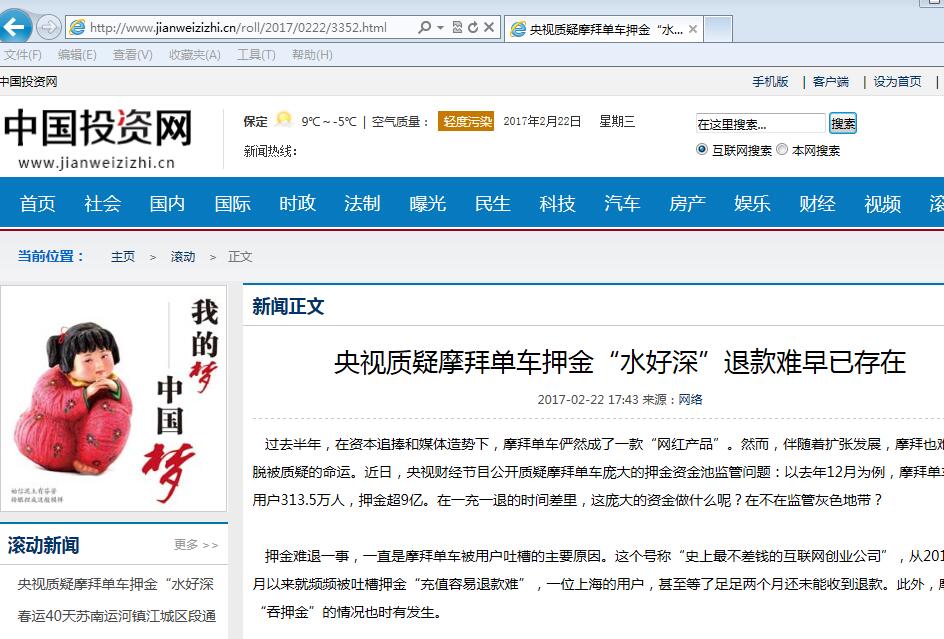Open the 视频 section
Image resolution: width=944 pixels, height=639 pixels.
tap(883, 204)
